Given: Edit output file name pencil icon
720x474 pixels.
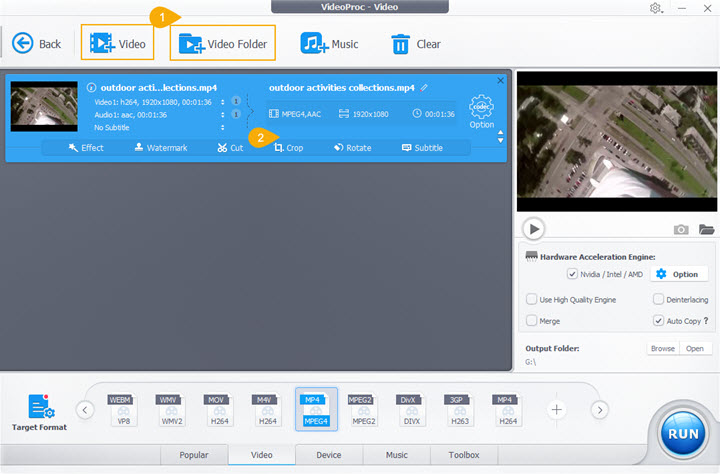Looking at the screenshot, I should [x=424, y=87].
